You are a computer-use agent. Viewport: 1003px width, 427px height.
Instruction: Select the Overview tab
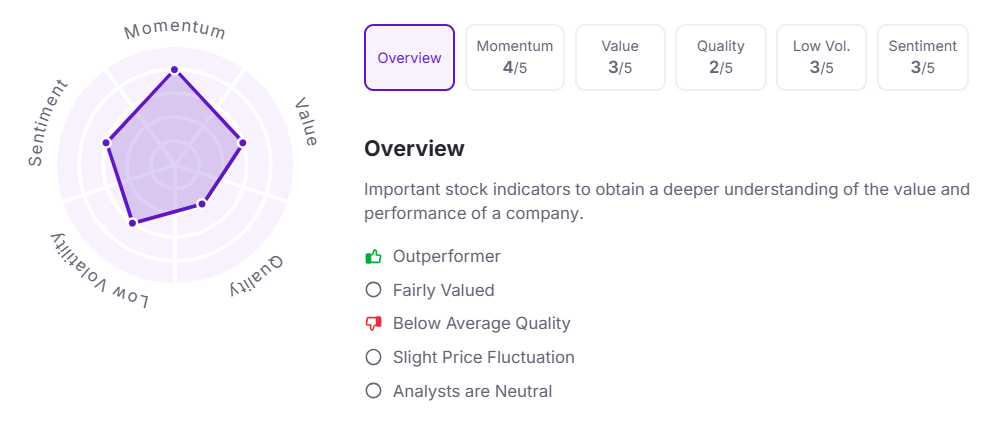pos(409,58)
